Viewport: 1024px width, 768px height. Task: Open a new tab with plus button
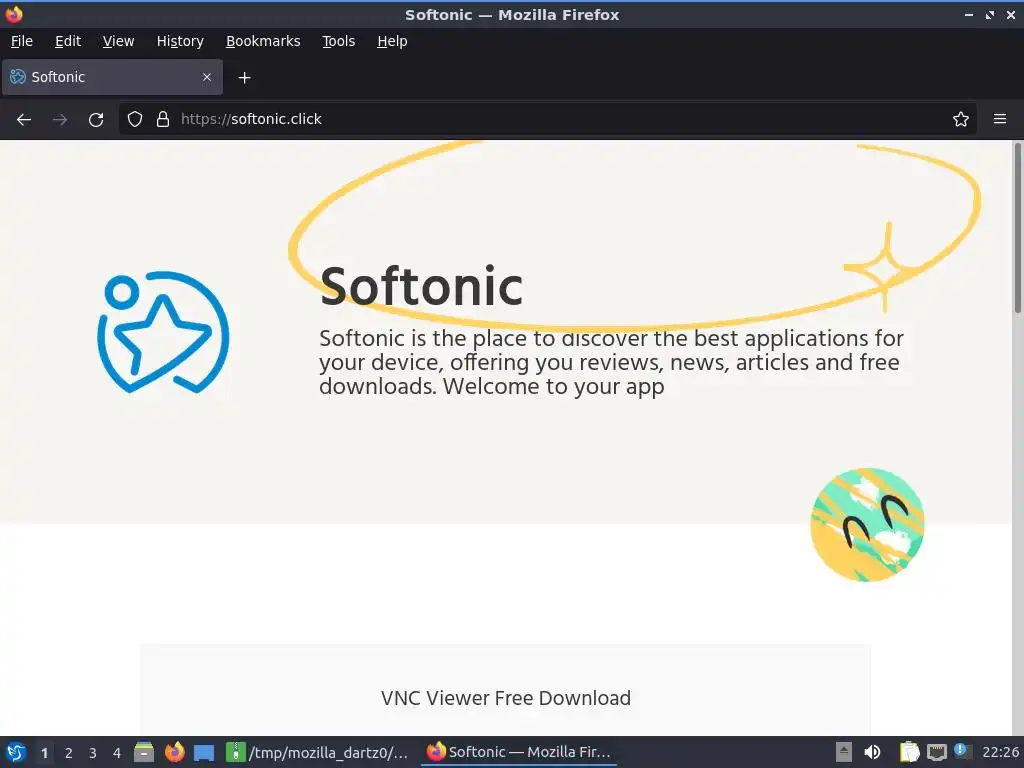244,78
